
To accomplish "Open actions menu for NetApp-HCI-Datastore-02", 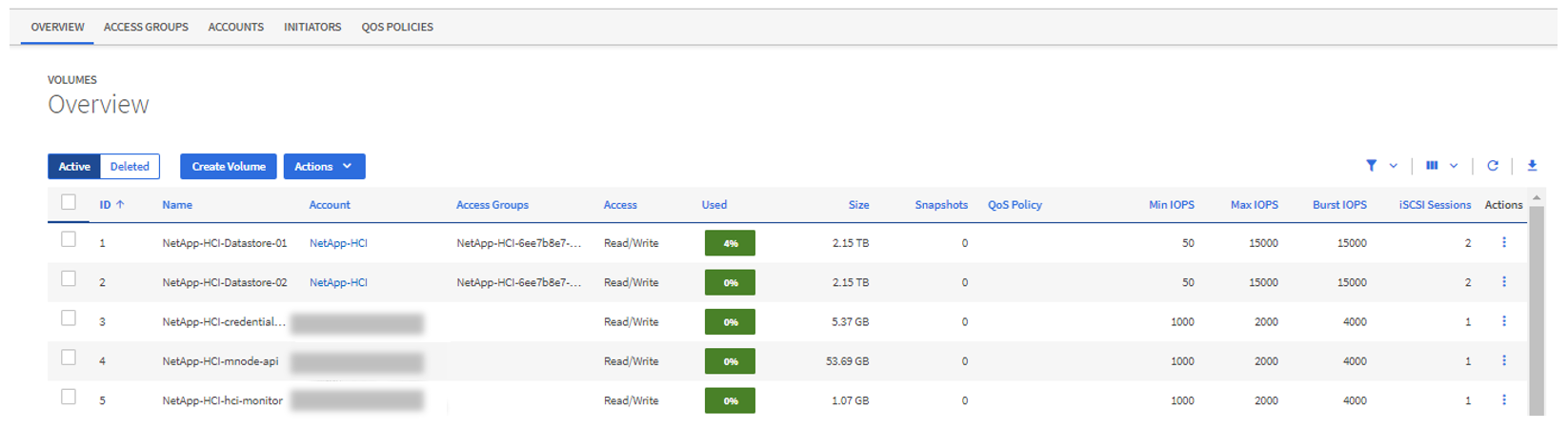I will [1504, 282].
